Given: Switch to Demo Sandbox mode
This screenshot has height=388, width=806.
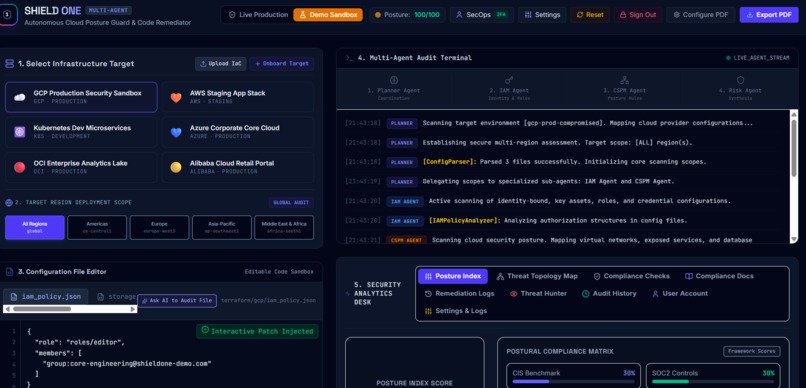Looking at the screenshot, I should click(328, 15).
